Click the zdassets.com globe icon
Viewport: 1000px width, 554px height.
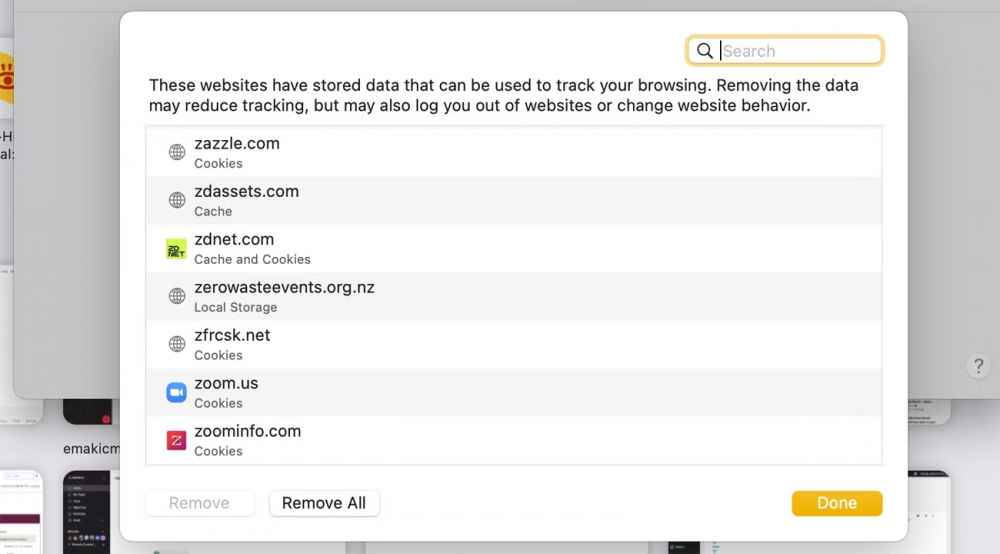(x=177, y=201)
